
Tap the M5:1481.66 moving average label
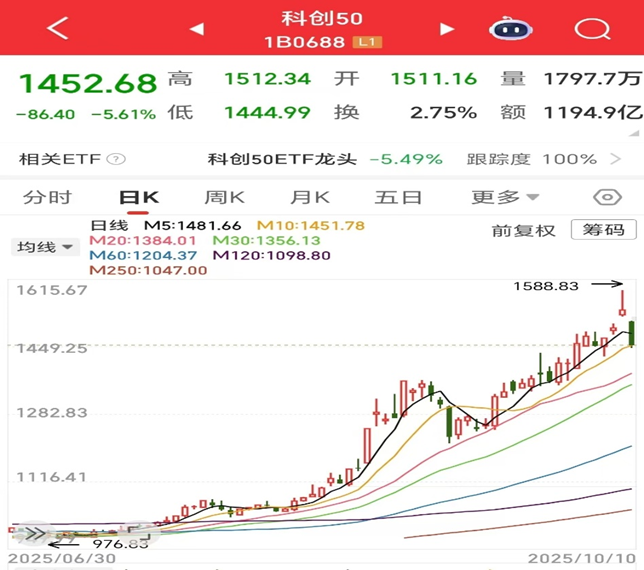pos(193,225)
